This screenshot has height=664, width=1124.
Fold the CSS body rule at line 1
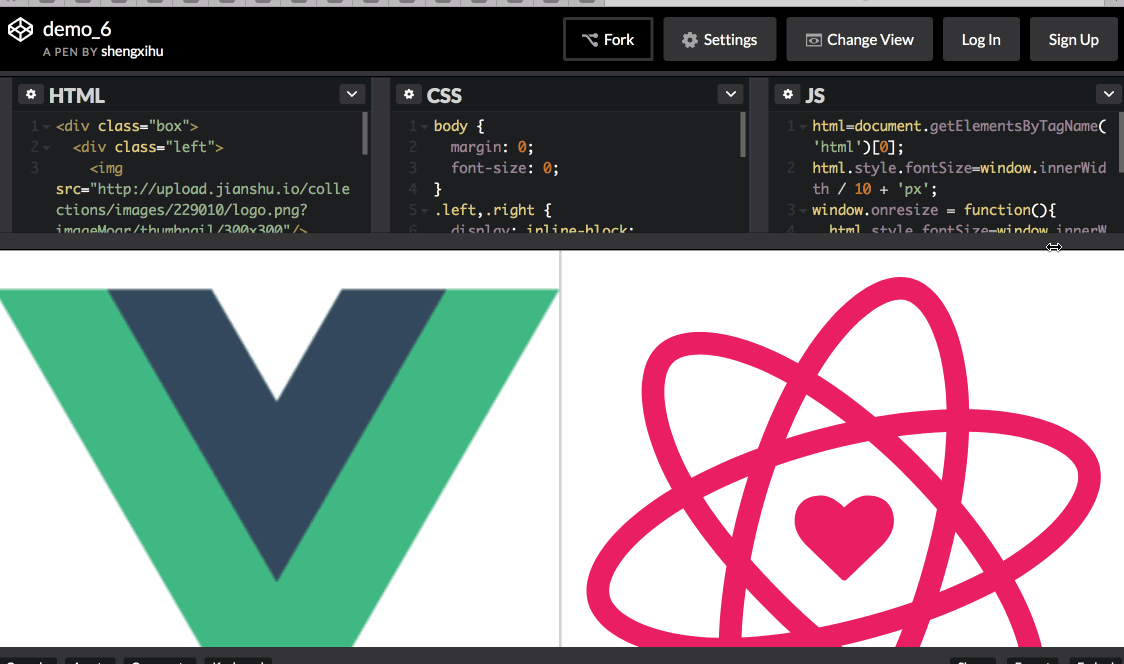click(424, 127)
